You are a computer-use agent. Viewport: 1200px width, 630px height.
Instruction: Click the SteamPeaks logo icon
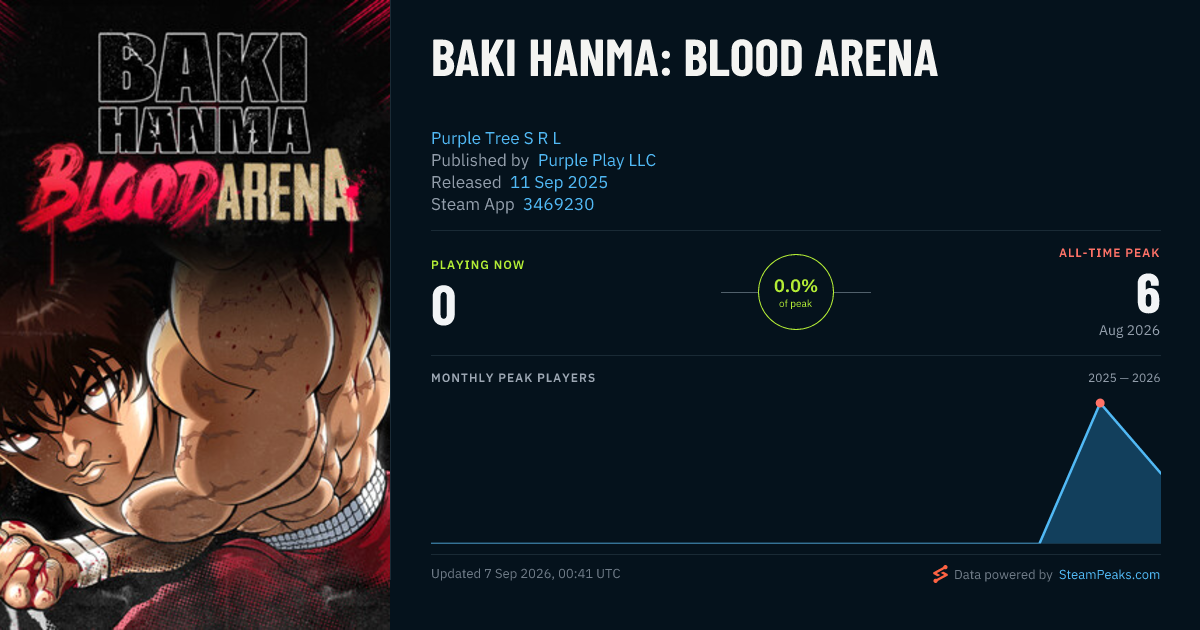point(940,574)
